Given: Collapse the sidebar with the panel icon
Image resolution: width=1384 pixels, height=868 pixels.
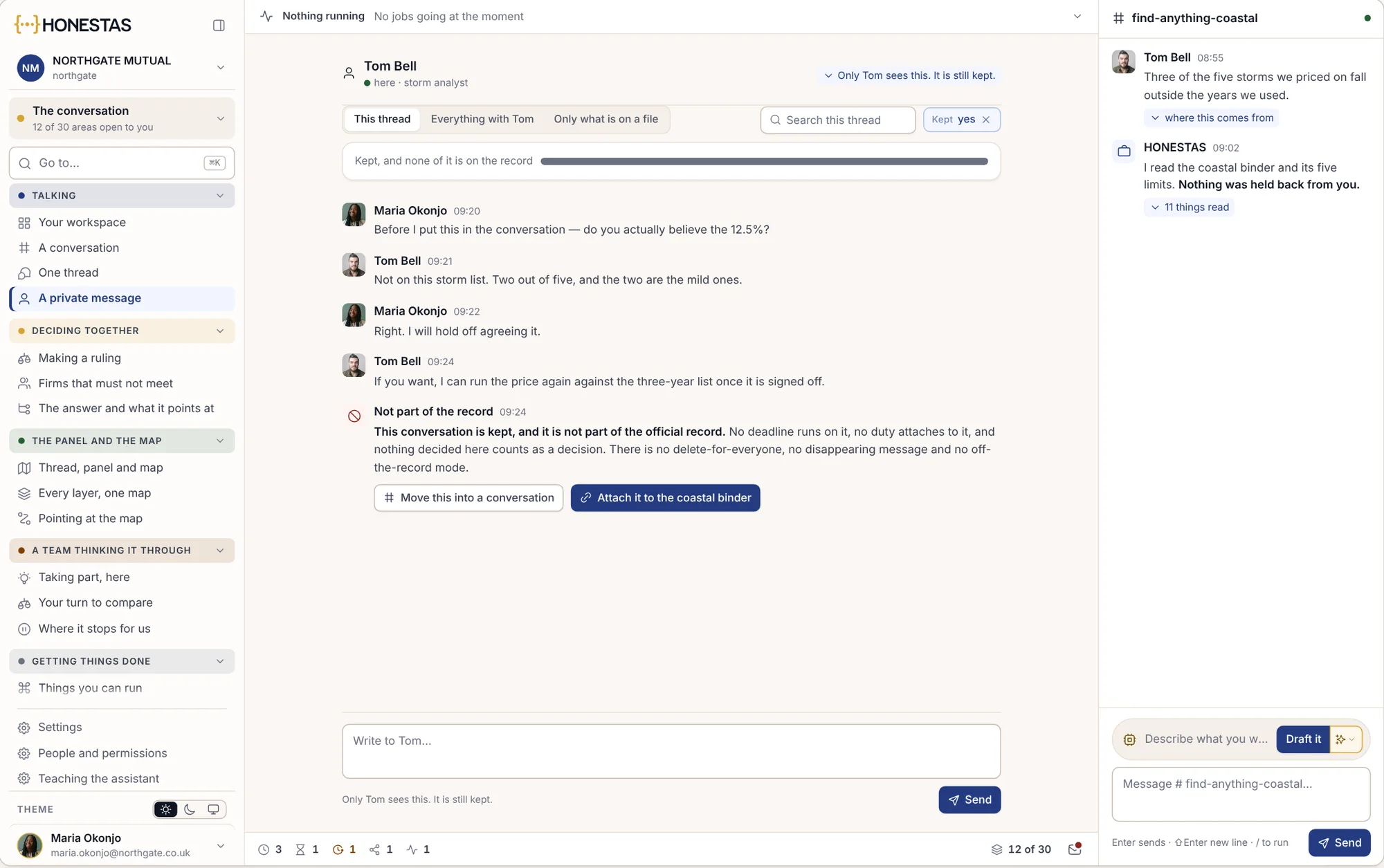Looking at the screenshot, I should click(x=219, y=26).
